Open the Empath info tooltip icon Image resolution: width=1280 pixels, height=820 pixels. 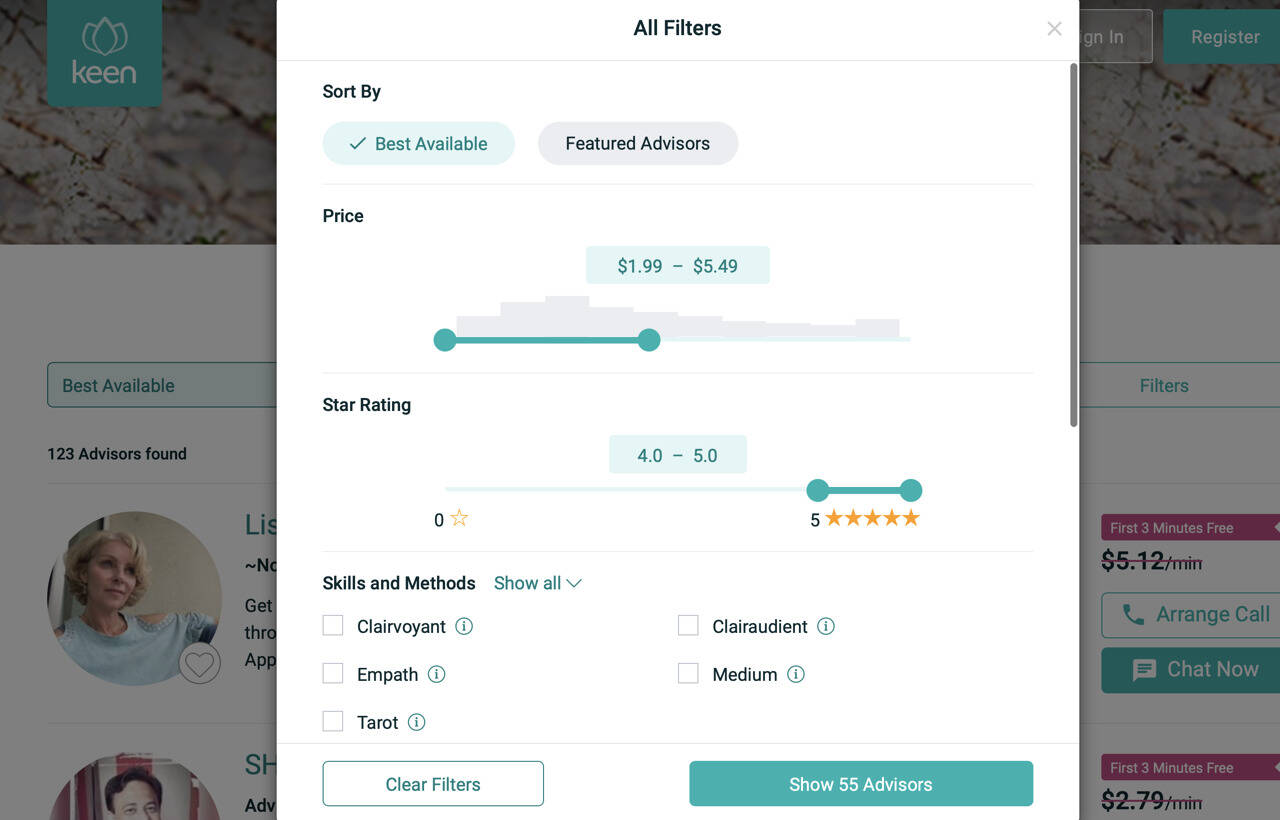point(437,674)
